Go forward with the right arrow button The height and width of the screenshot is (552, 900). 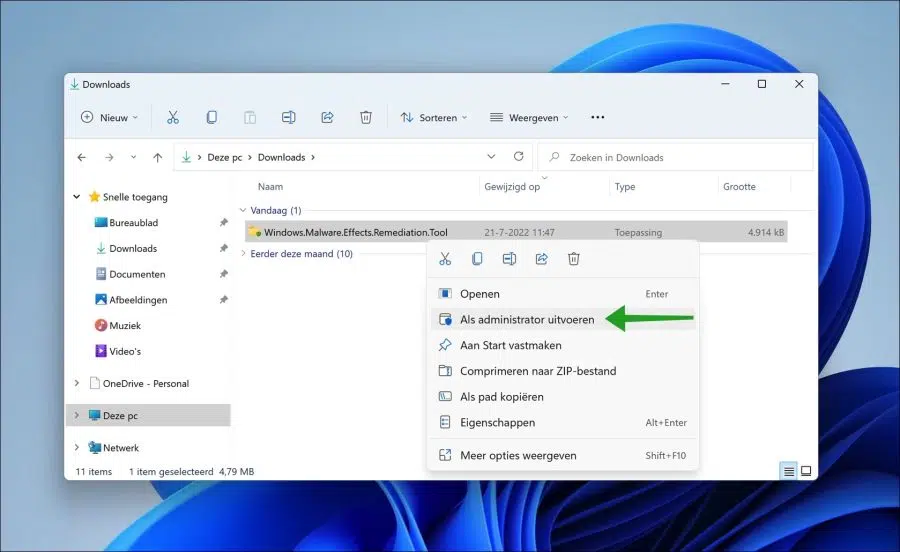click(x=109, y=157)
